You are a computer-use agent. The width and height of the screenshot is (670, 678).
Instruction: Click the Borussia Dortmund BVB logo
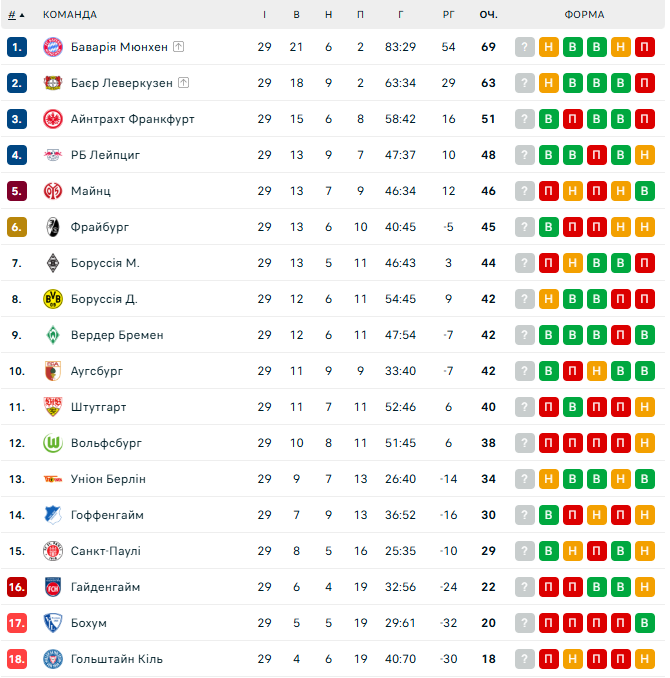(53, 299)
